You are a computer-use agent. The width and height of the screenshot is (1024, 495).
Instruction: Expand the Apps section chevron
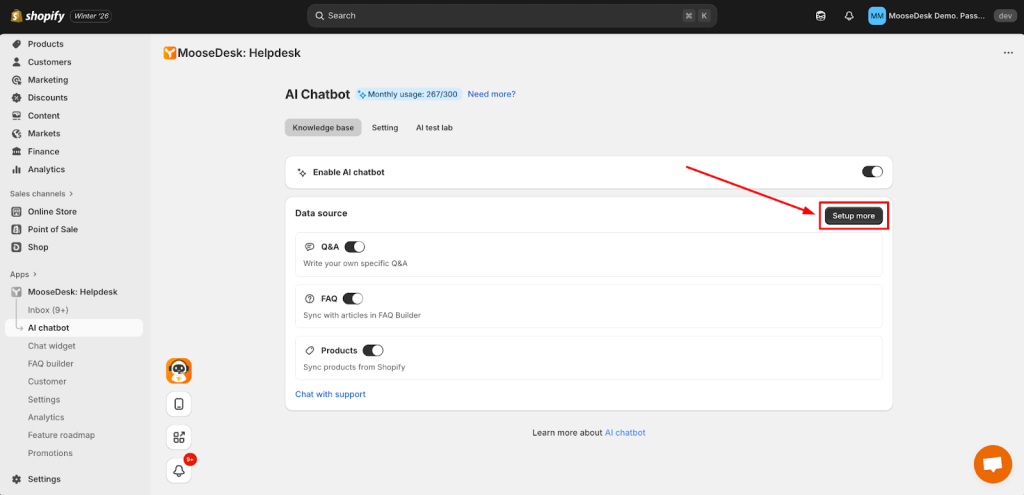tap(35, 274)
